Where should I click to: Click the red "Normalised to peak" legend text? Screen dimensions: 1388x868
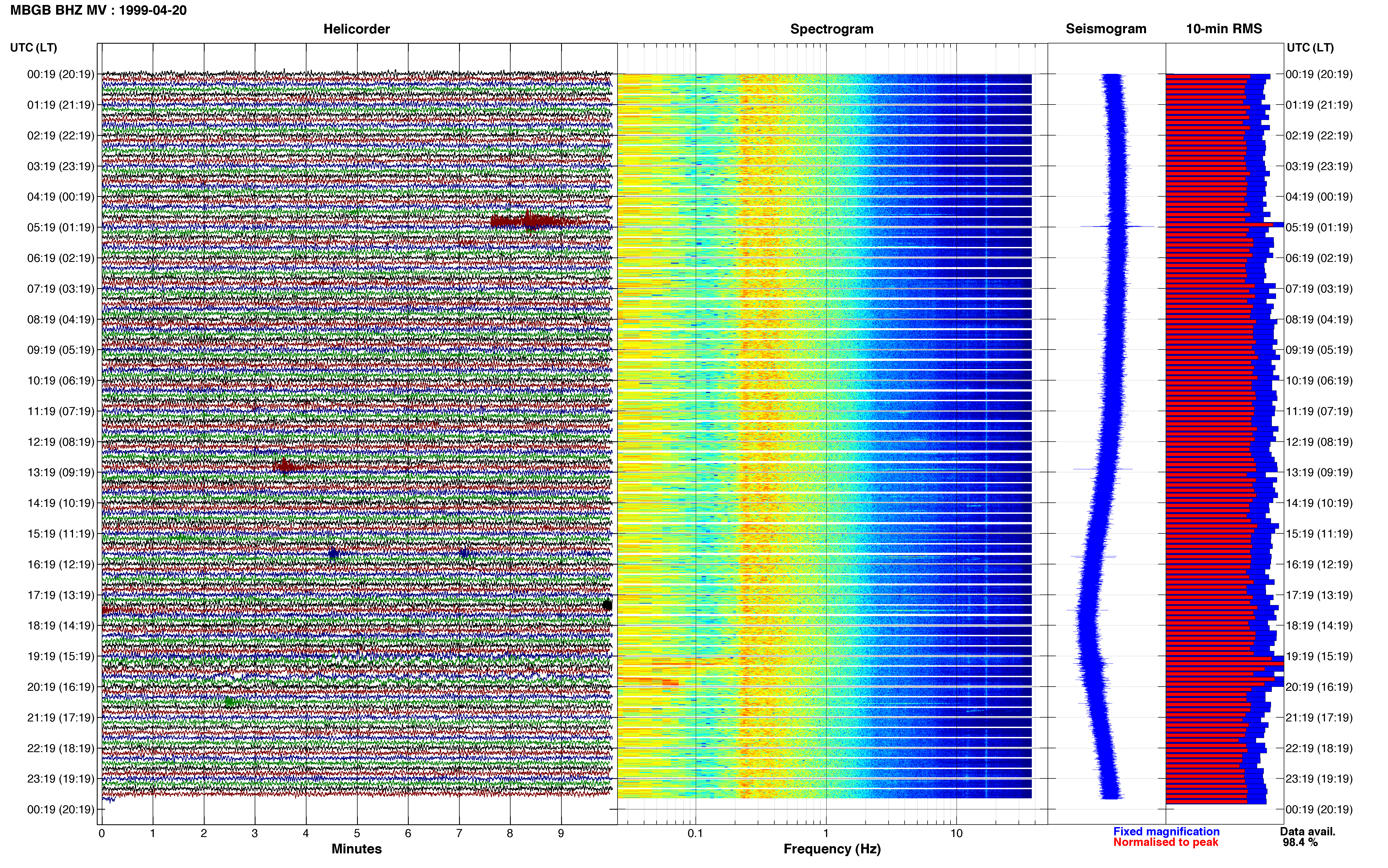point(1165,842)
